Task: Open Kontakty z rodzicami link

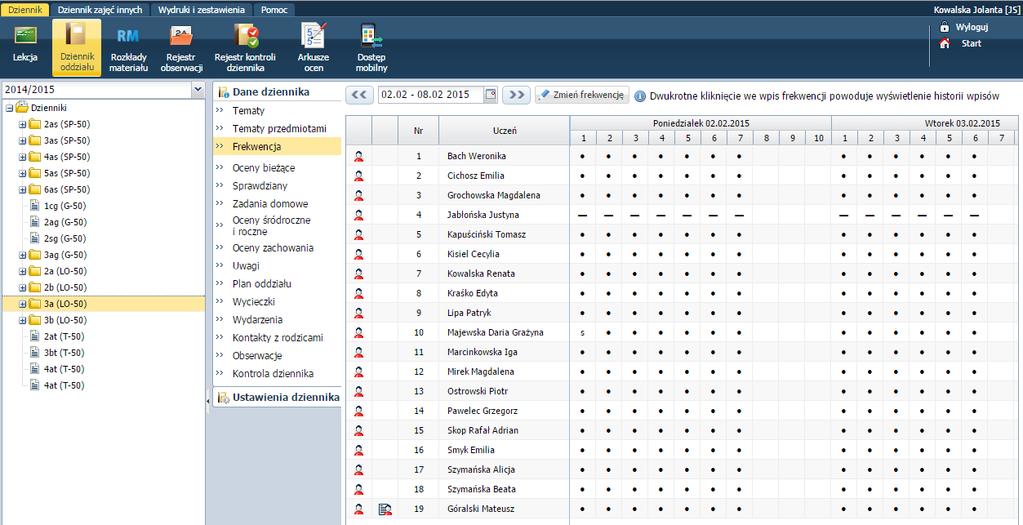Action: 278,338
